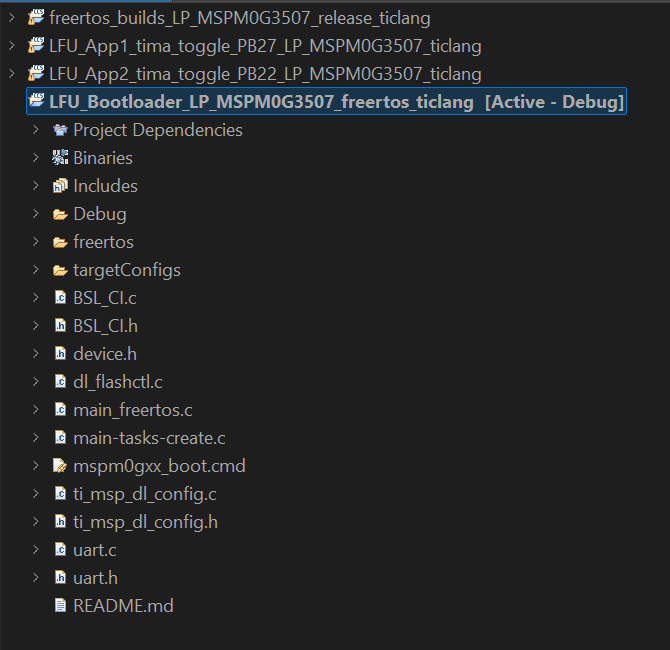Click the ti_msp_dl_config.h file icon

(x=60, y=521)
